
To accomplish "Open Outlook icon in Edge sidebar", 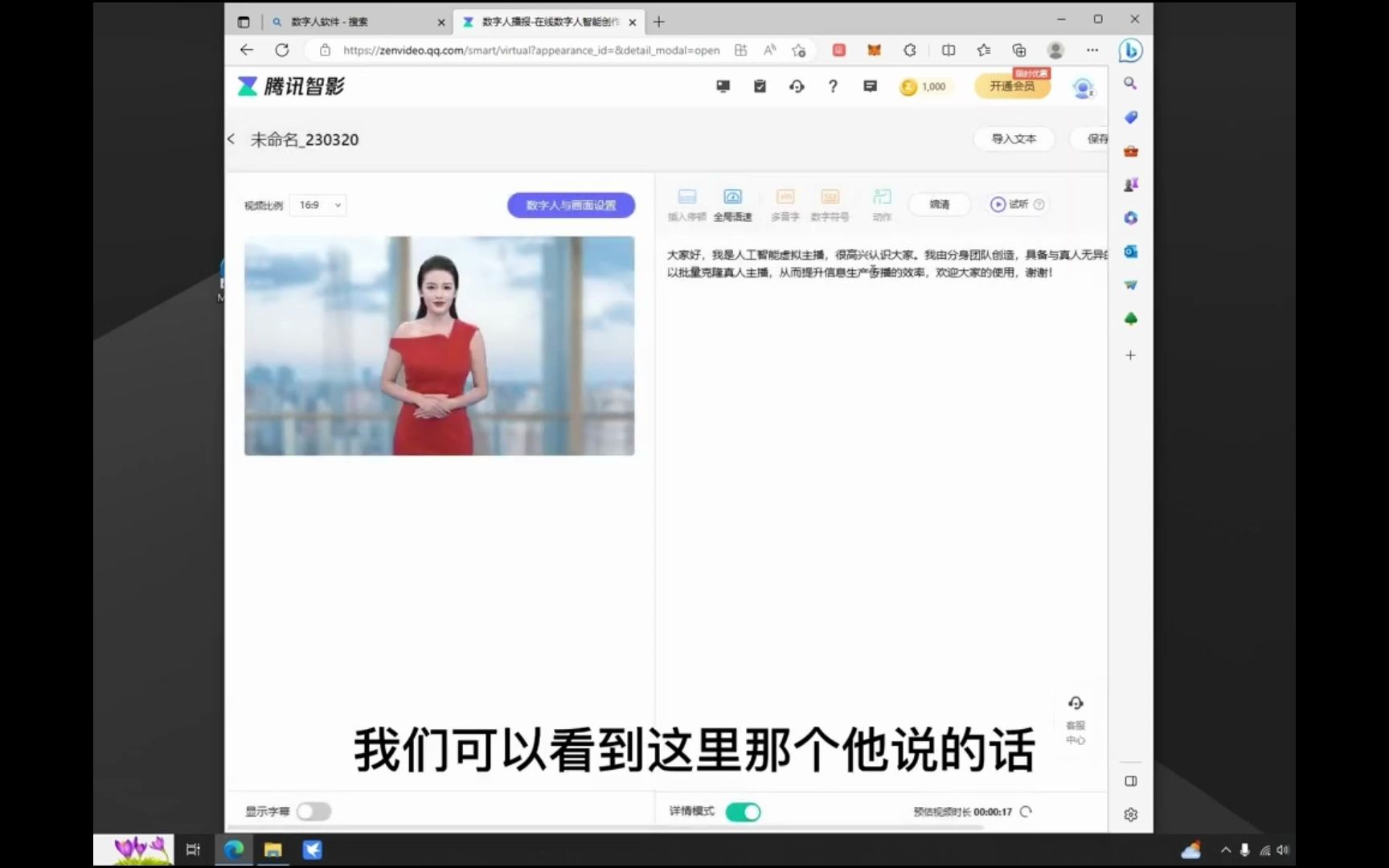I will pos(1130,252).
